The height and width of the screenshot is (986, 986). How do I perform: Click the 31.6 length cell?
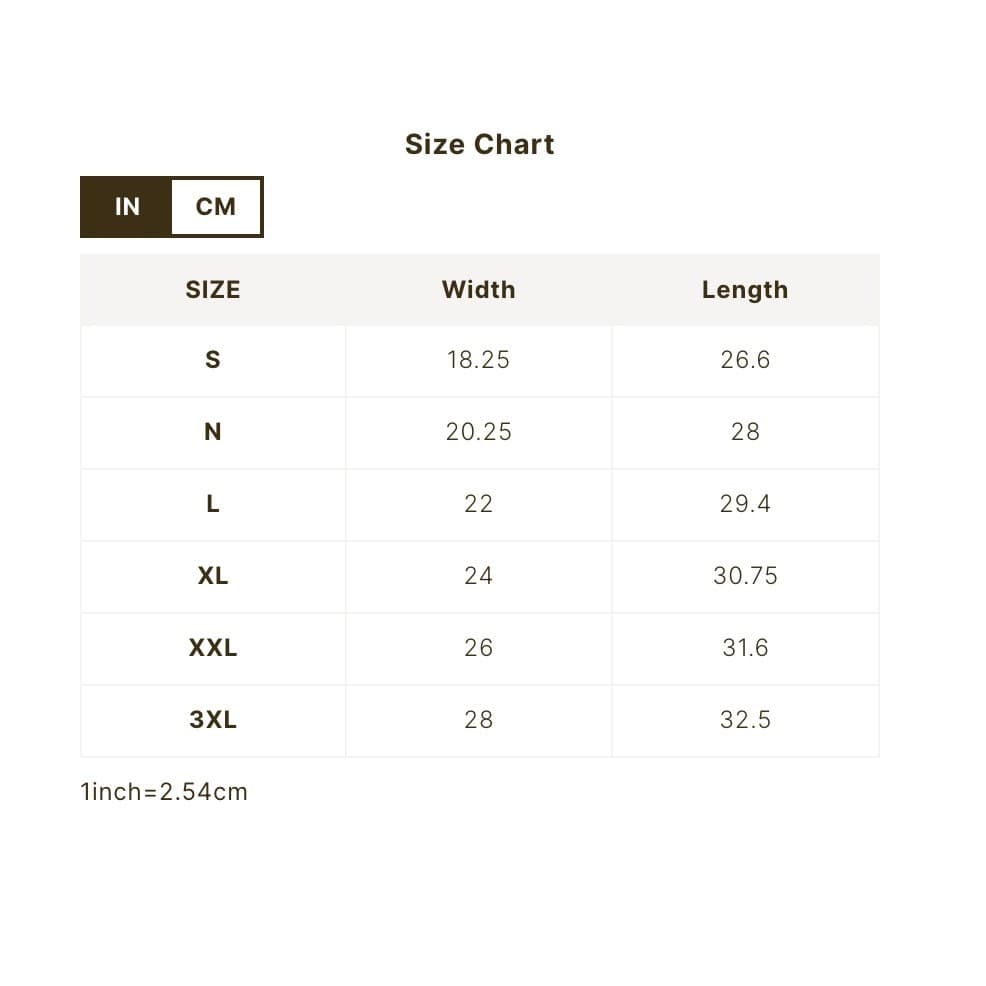click(x=745, y=648)
